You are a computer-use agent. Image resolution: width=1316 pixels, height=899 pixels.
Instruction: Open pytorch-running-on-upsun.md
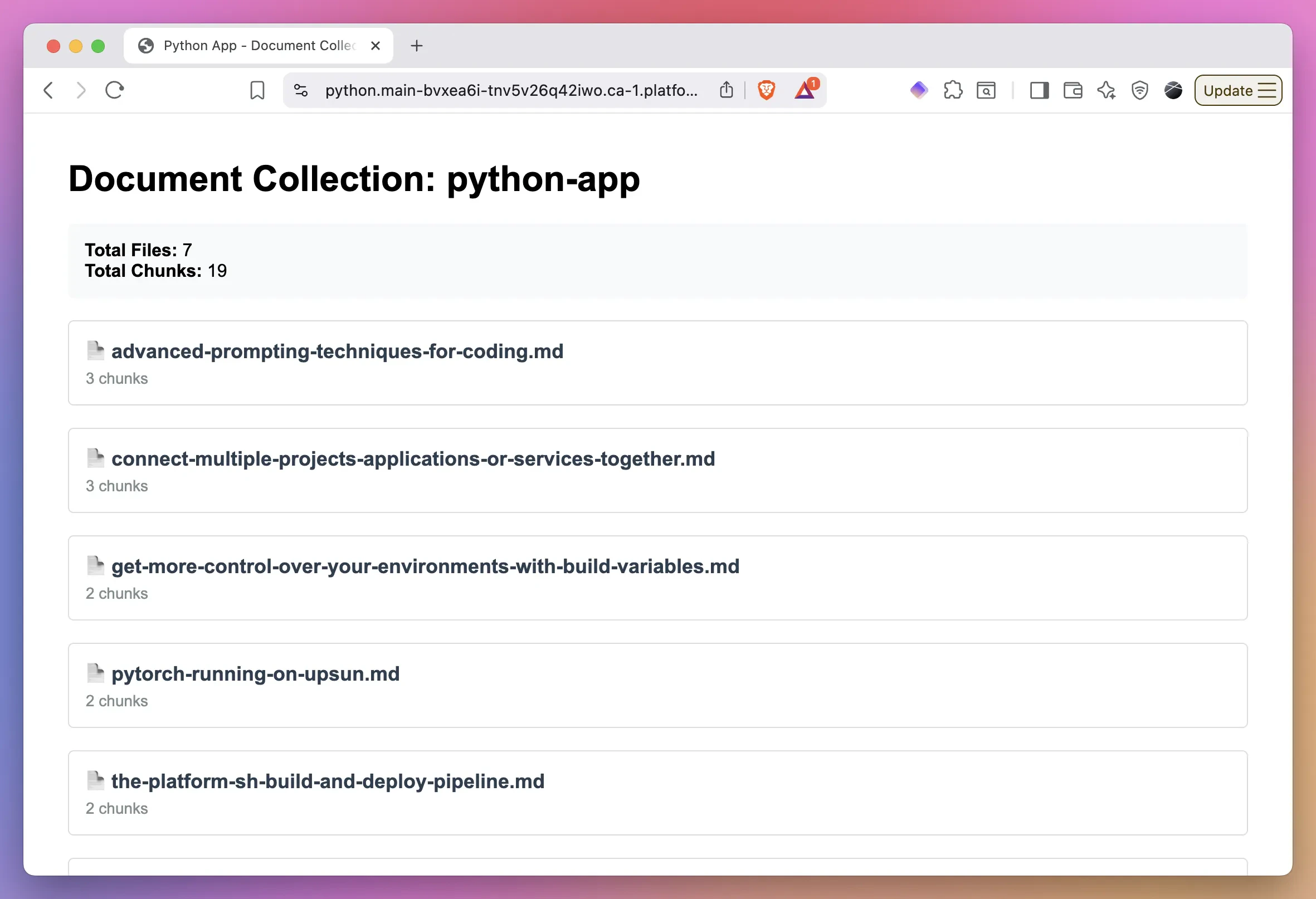[255, 673]
